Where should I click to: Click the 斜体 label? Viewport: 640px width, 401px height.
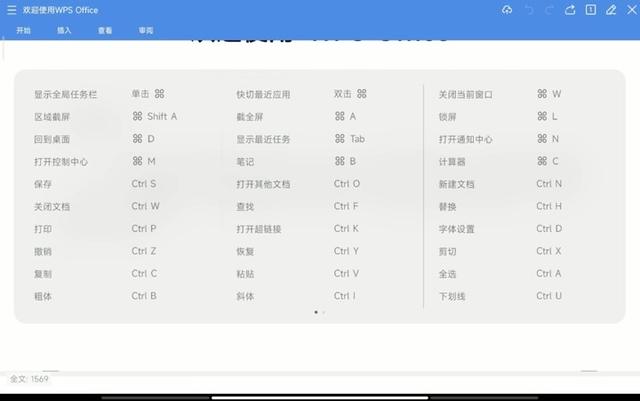(245, 297)
